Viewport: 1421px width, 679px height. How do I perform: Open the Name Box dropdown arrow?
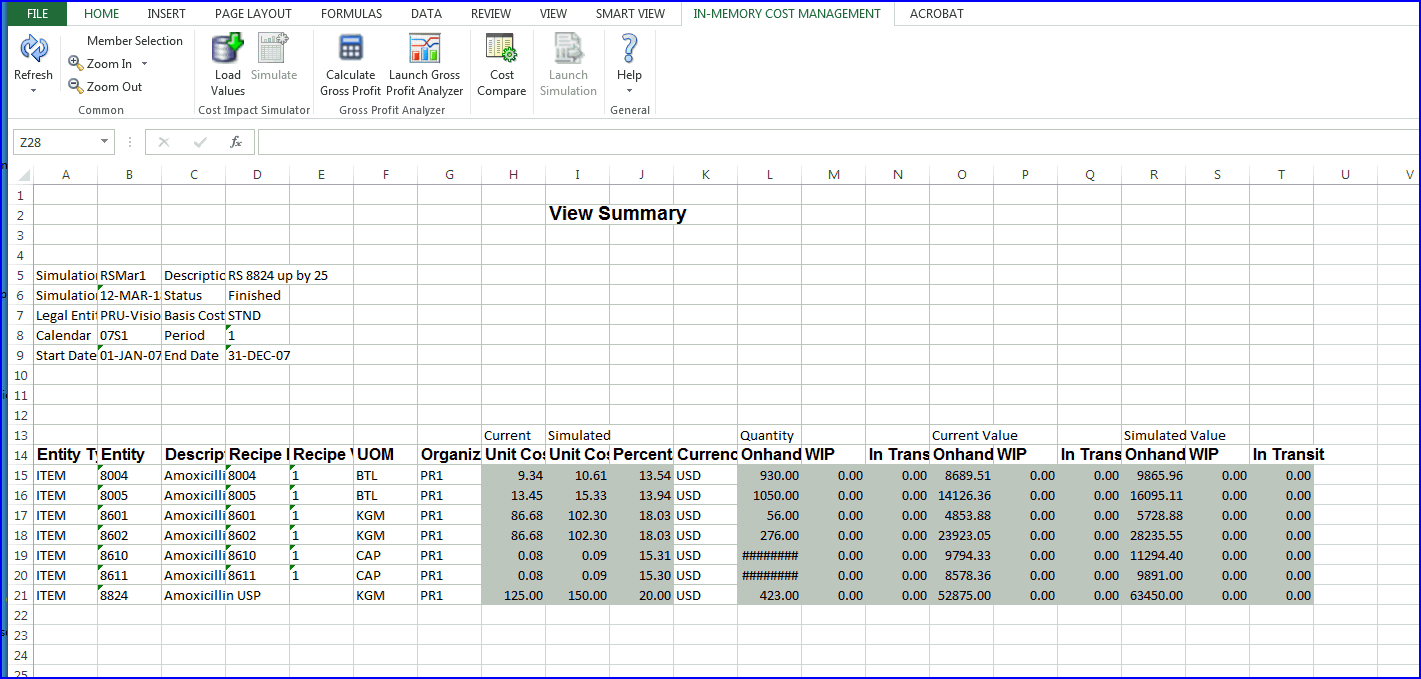click(x=105, y=142)
